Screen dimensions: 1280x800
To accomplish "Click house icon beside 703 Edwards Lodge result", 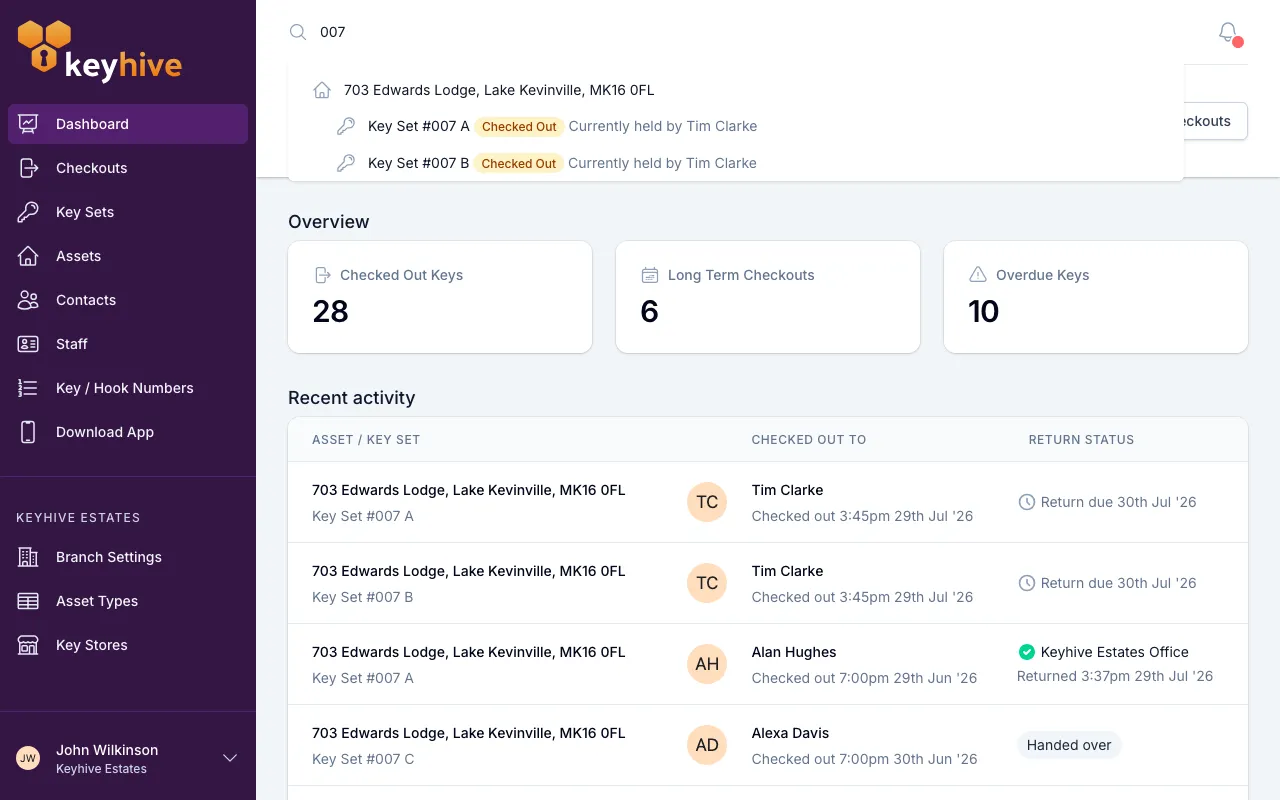I will [322, 90].
